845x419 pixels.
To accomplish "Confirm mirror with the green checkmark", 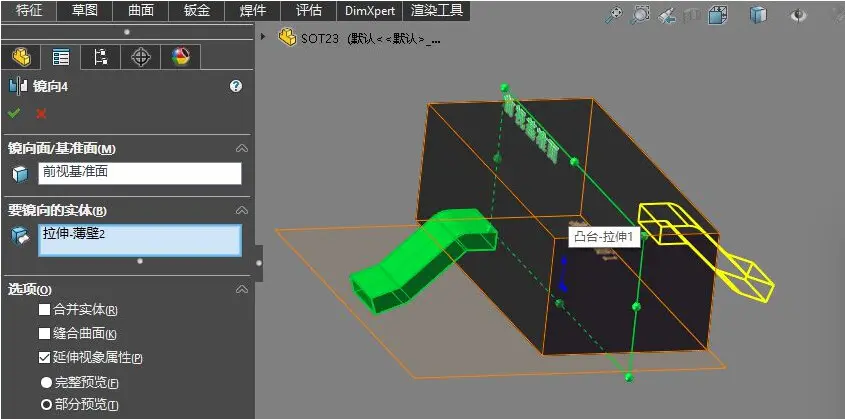I will point(15,113).
